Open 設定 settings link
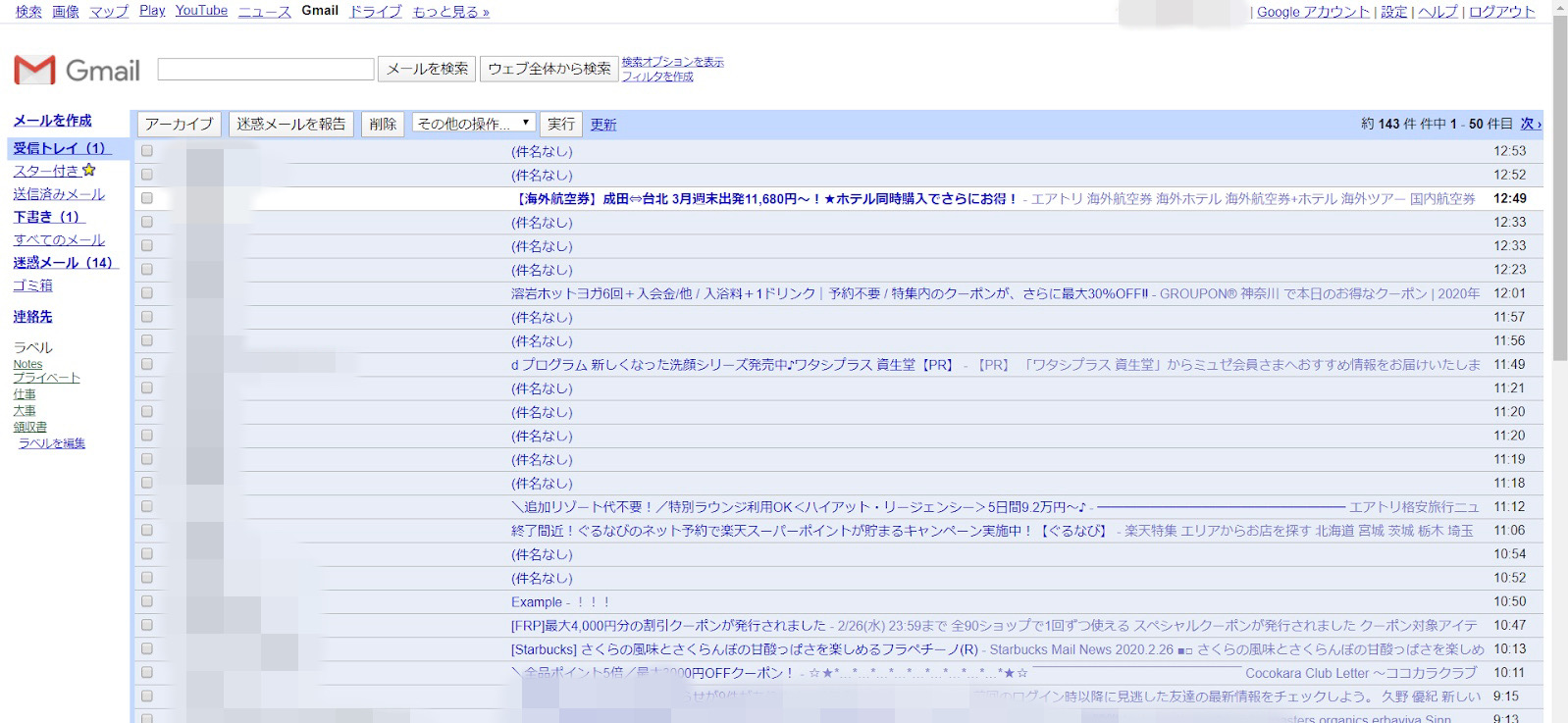The width and height of the screenshot is (1568, 723). coord(1393,12)
